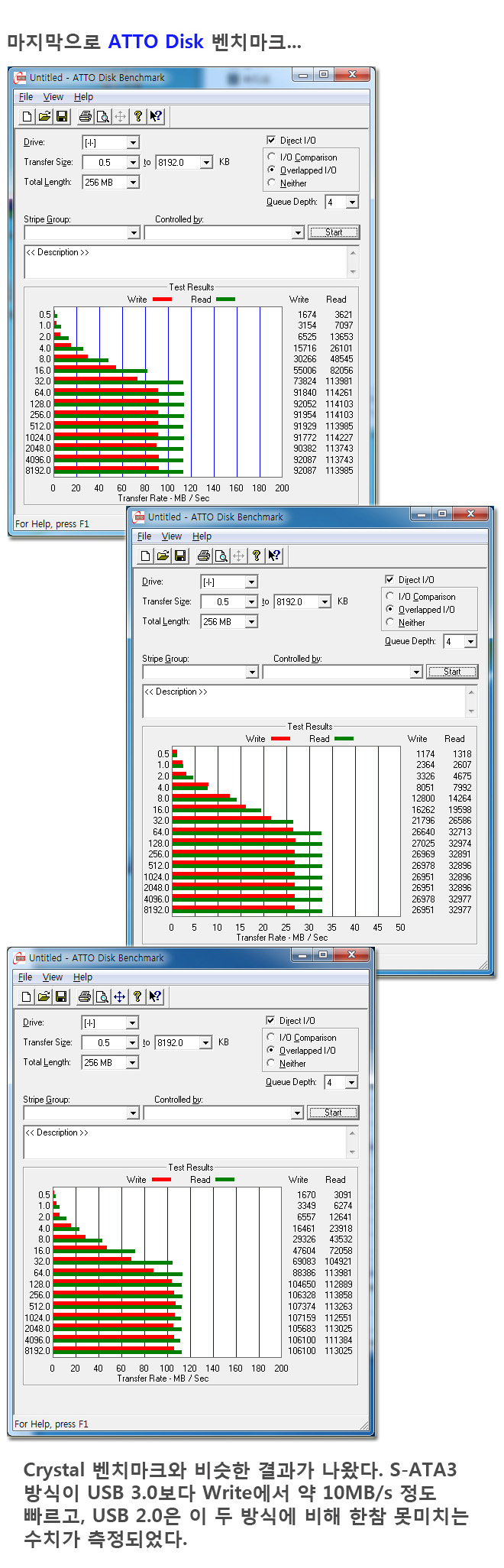Click Print Preview icon in bottom ATTO window

tap(102, 996)
